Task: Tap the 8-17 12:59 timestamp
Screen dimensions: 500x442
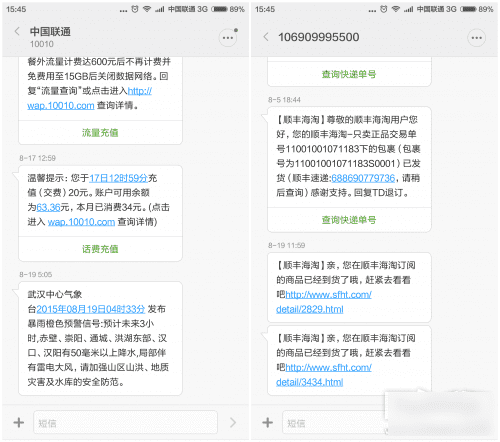Action: tap(37, 158)
